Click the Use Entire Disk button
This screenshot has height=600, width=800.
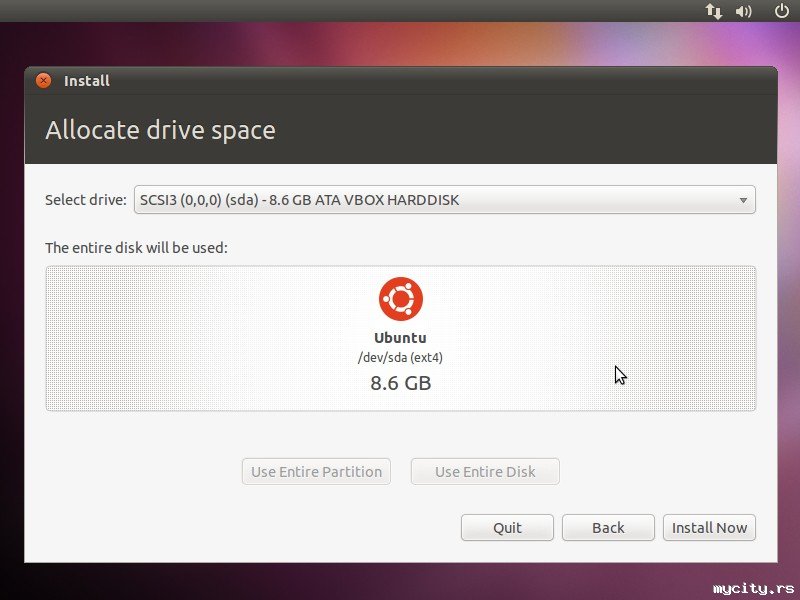[485, 471]
